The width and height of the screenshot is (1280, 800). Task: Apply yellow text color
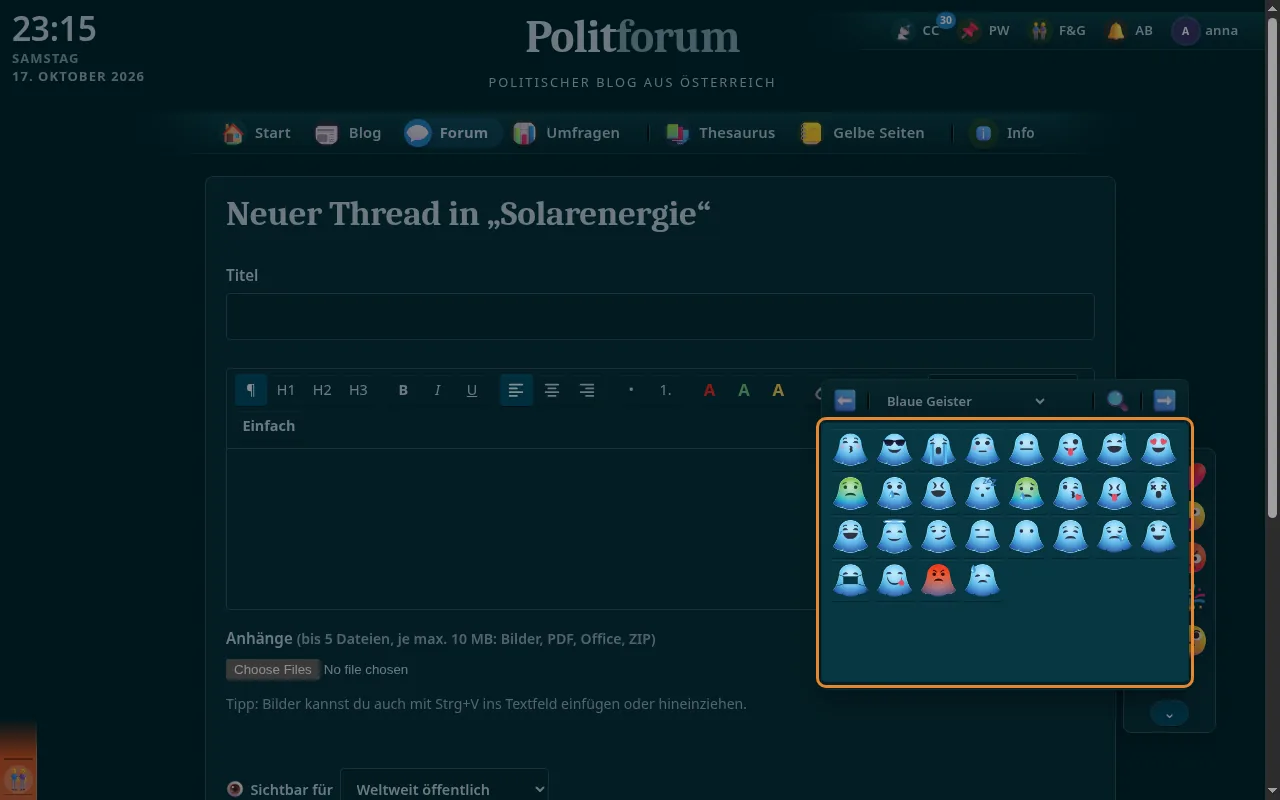click(x=778, y=390)
